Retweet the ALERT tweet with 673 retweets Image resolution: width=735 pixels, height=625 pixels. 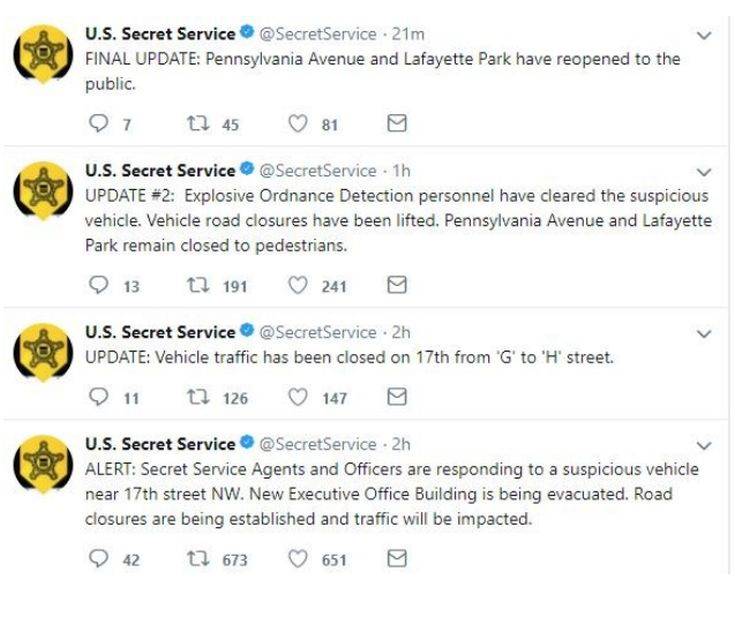click(x=198, y=558)
